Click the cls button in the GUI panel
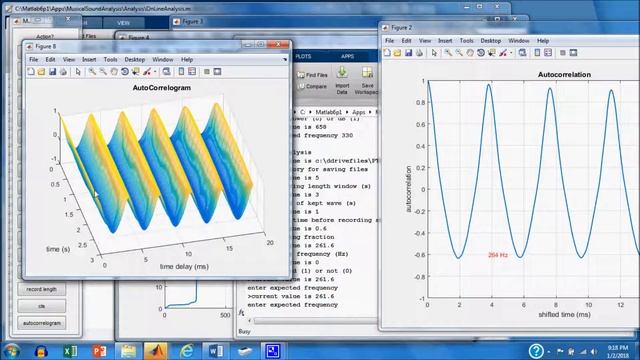640x360 pixels. pyautogui.click(x=42, y=306)
